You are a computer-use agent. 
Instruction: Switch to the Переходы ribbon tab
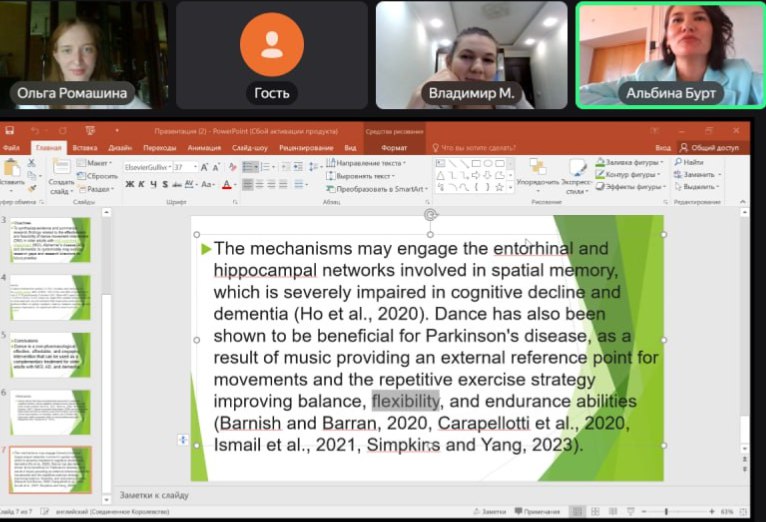coord(160,147)
